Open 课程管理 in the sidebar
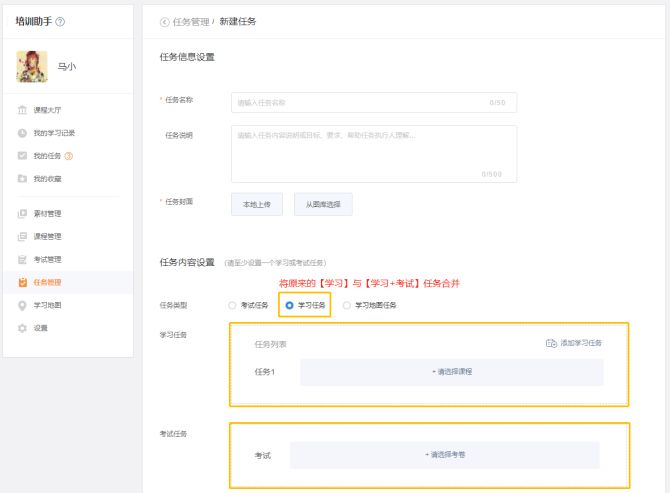 (x=46, y=236)
